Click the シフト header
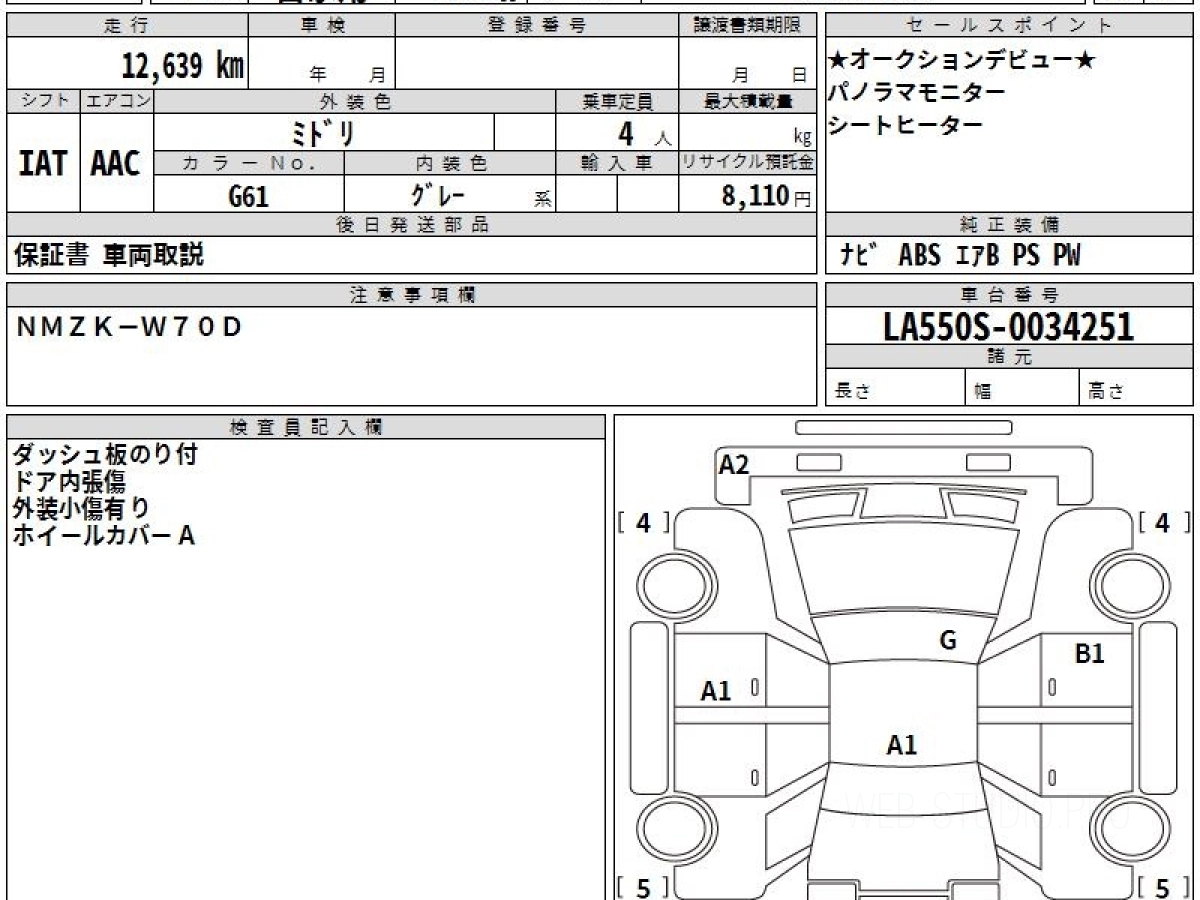The height and width of the screenshot is (900, 1200). pos(43,101)
